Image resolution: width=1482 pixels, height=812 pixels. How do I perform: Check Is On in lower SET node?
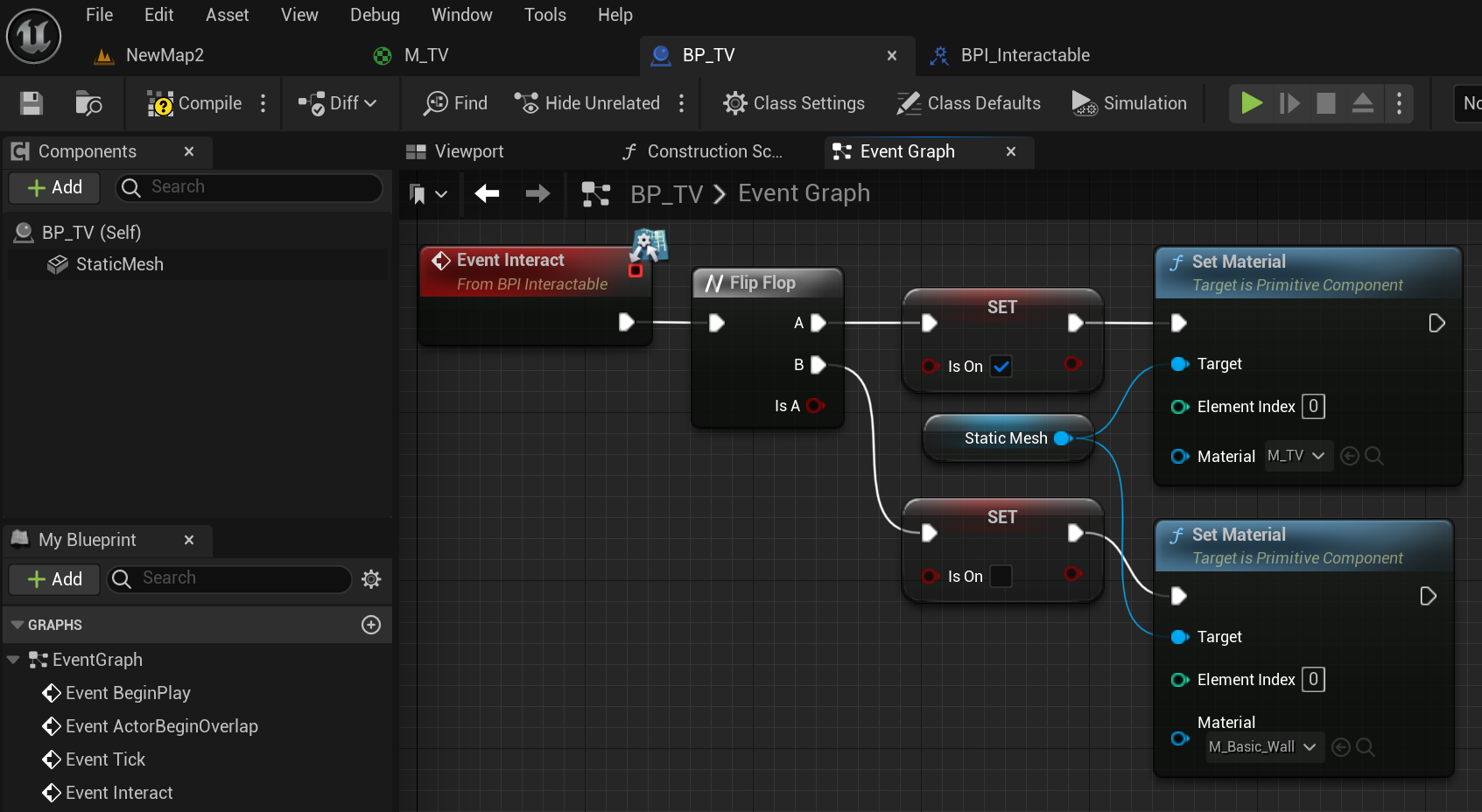1001,577
